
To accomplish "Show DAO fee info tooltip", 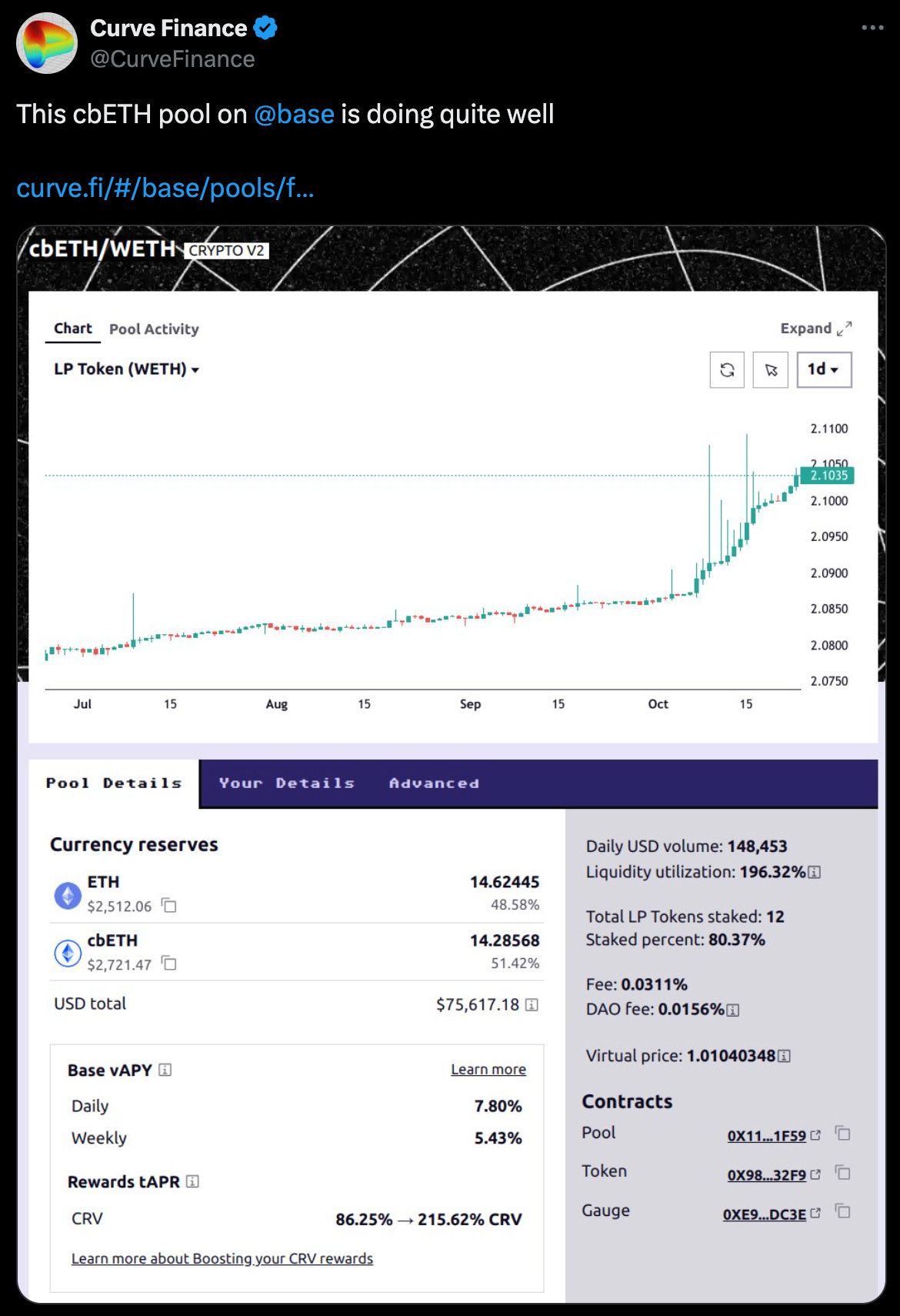I will tap(733, 1010).
